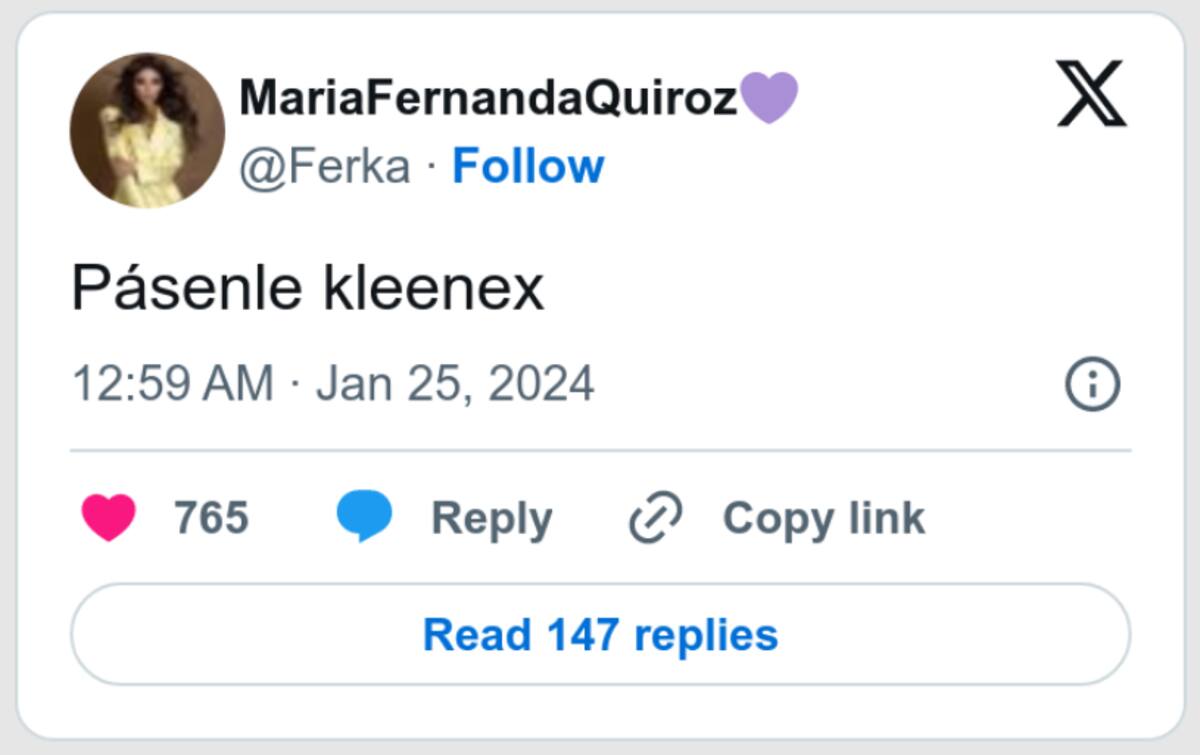Click the chain link icon
This screenshot has width=1200, height=755.
click(655, 518)
